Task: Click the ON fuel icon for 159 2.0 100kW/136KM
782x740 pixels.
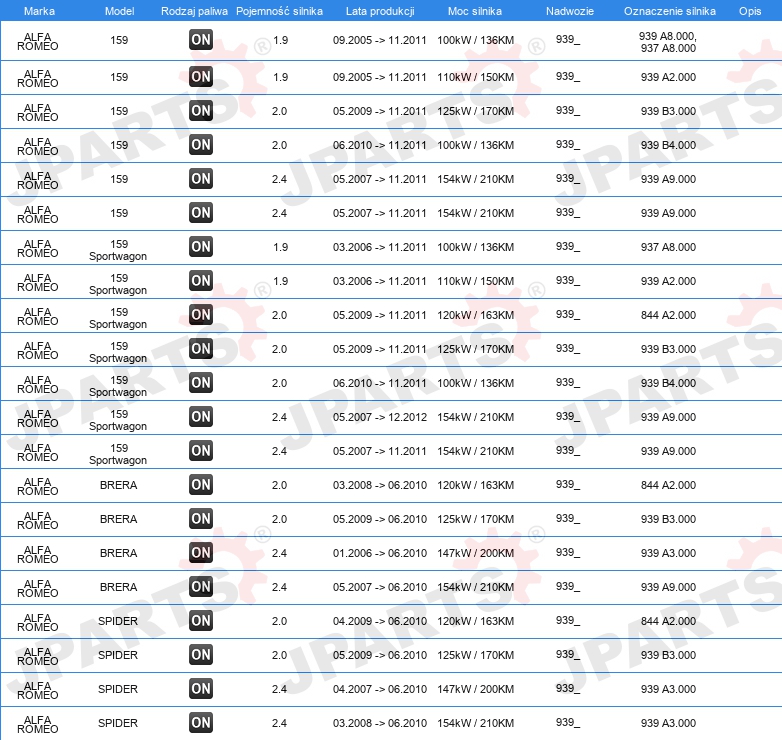Action: 201,145
